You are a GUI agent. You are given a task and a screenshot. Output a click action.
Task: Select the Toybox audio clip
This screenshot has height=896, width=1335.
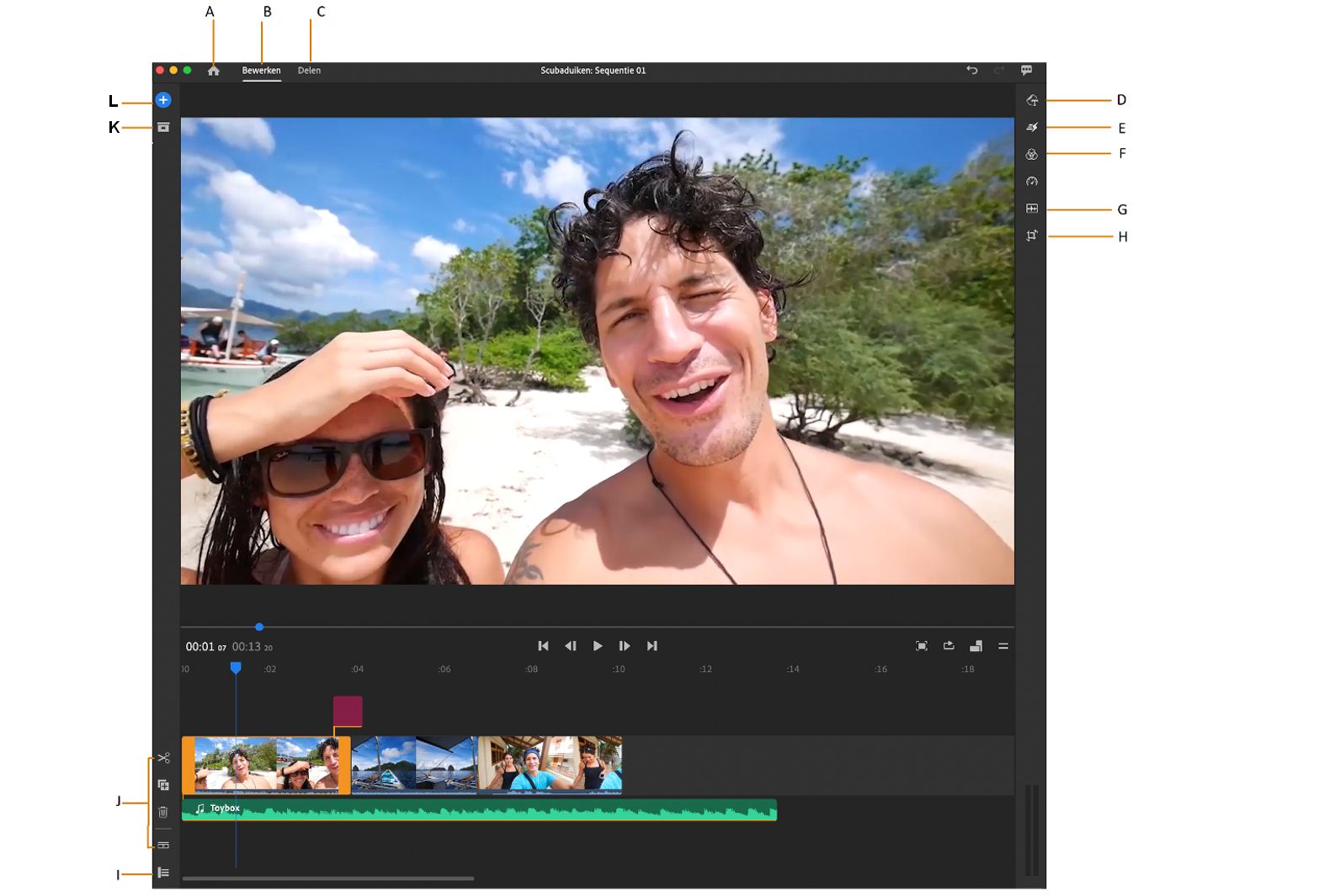480,810
